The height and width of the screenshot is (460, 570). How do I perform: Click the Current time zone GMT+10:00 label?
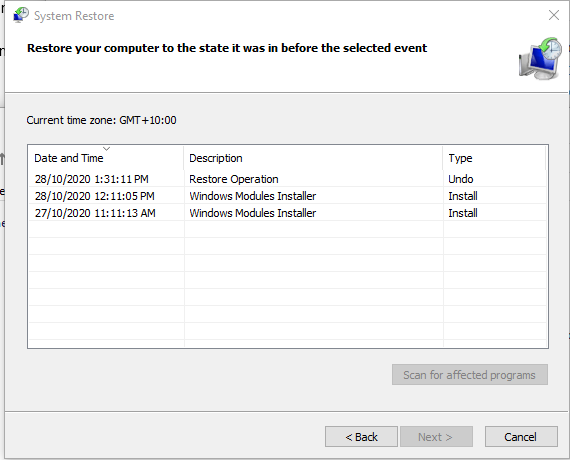(x=101, y=120)
